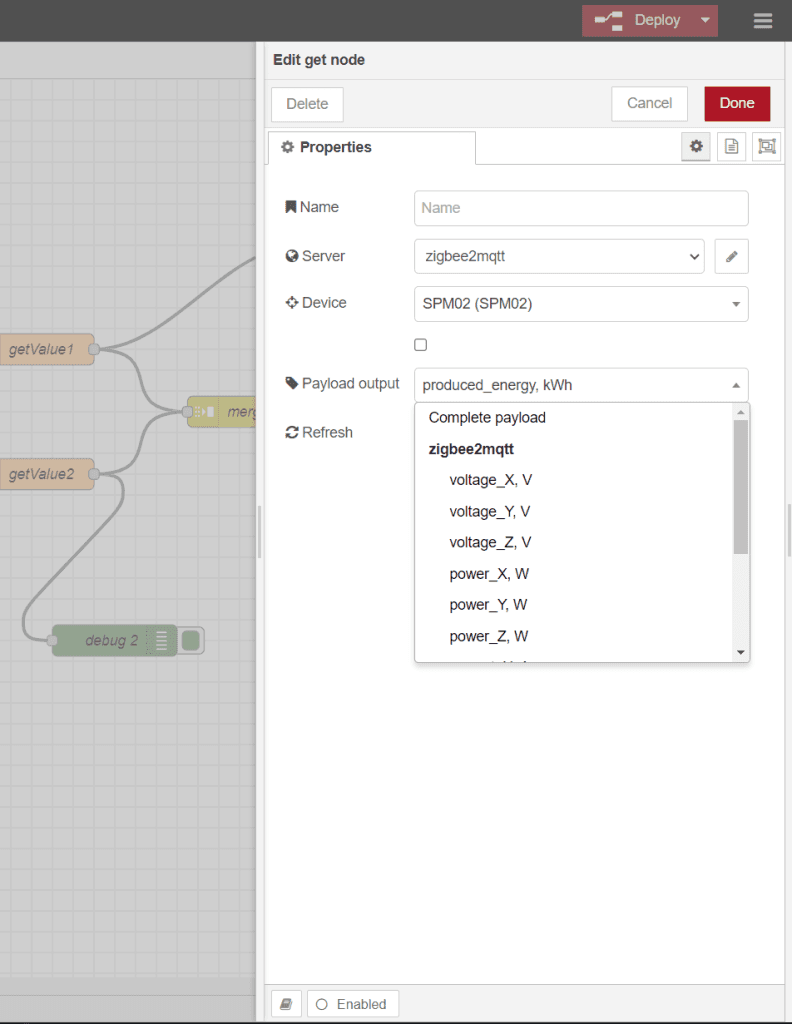Open the main hamburger menu
The height and width of the screenshot is (1024, 792).
[x=763, y=21]
